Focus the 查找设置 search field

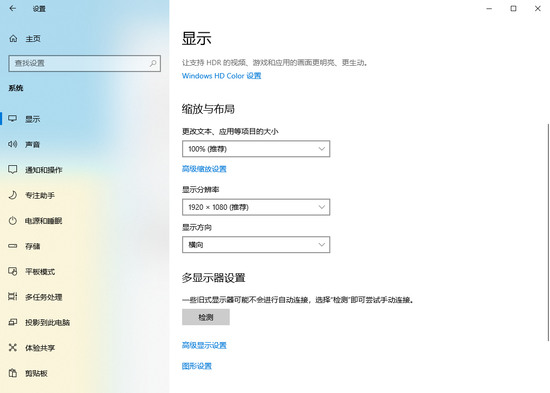85,64
